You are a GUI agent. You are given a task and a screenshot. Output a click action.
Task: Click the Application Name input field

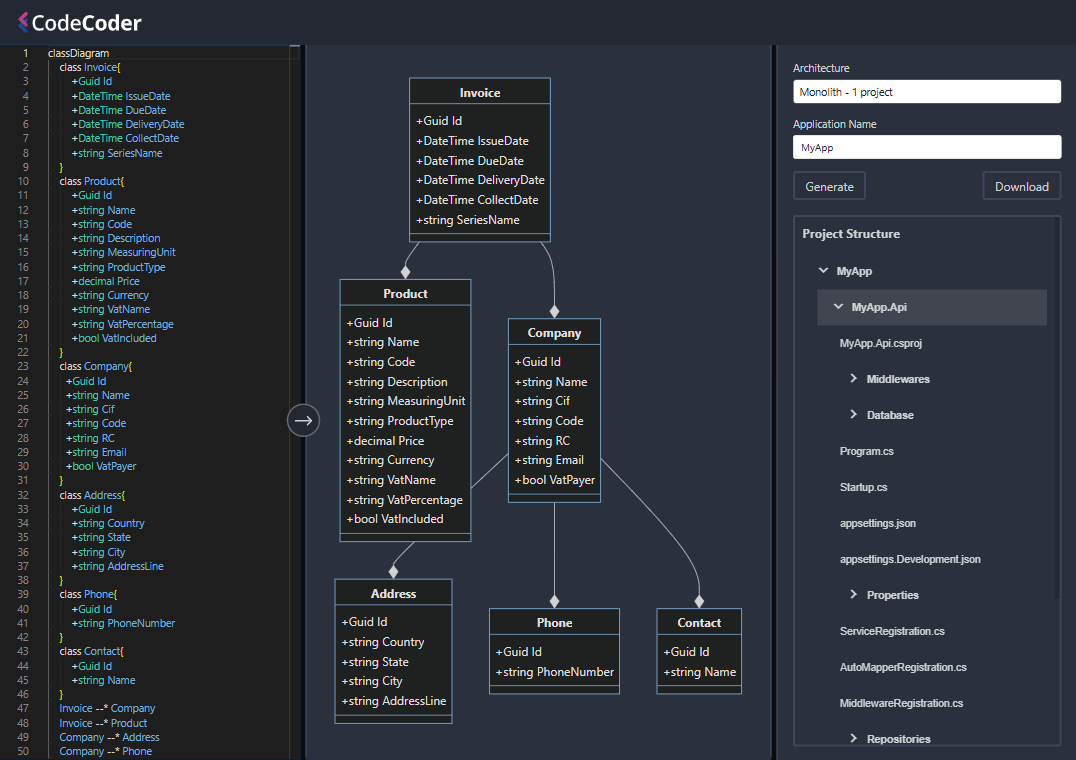[926, 147]
